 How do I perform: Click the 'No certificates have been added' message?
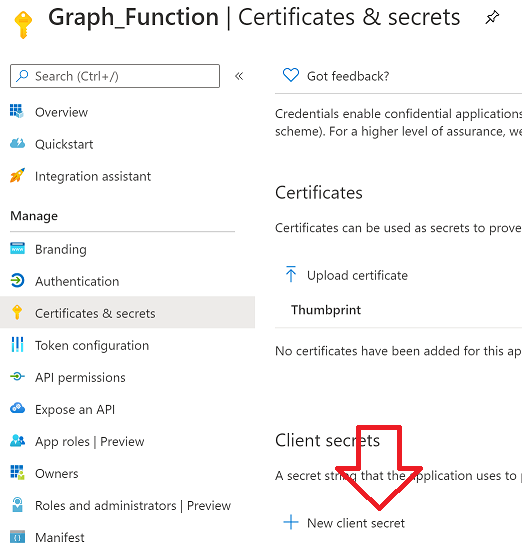click(x=398, y=351)
